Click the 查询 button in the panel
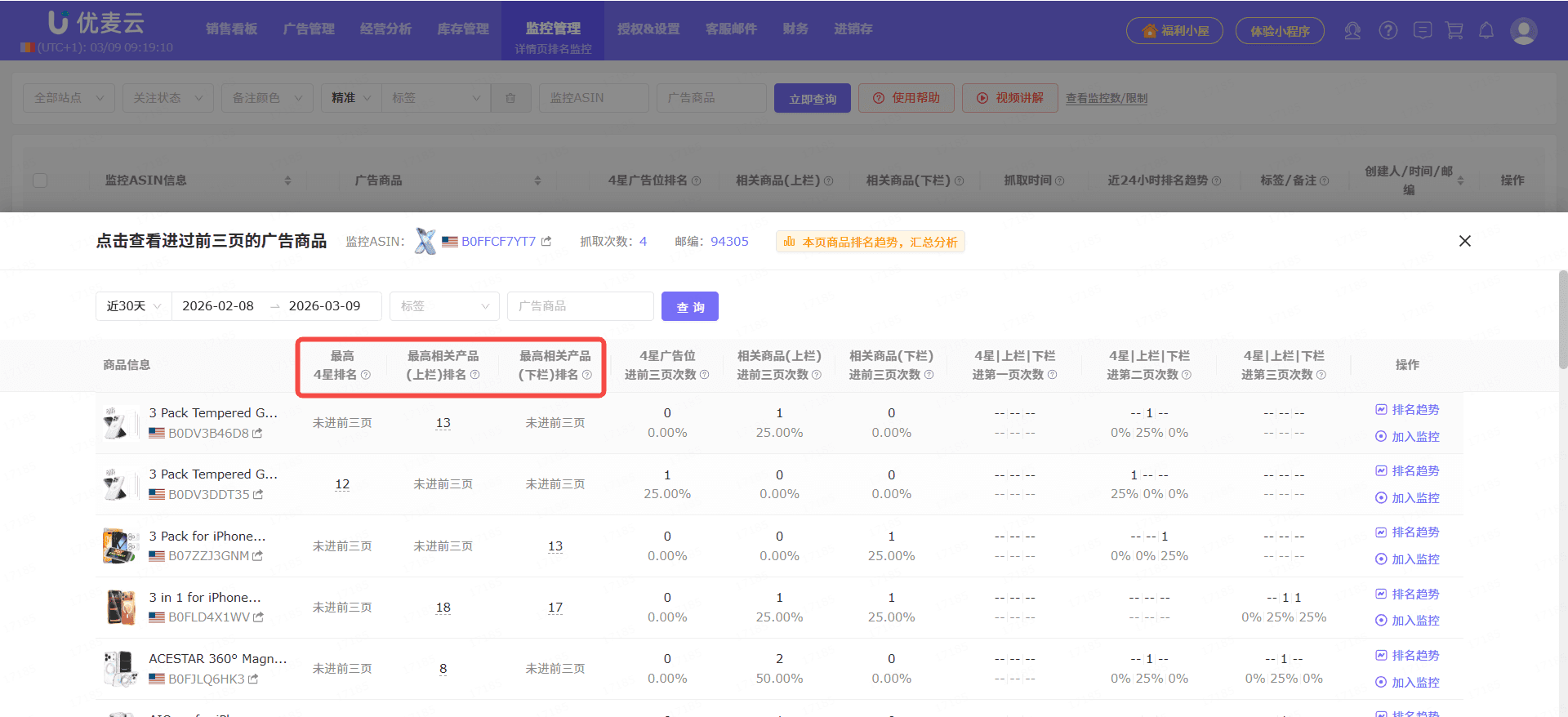1568x717 pixels. [x=690, y=307]
